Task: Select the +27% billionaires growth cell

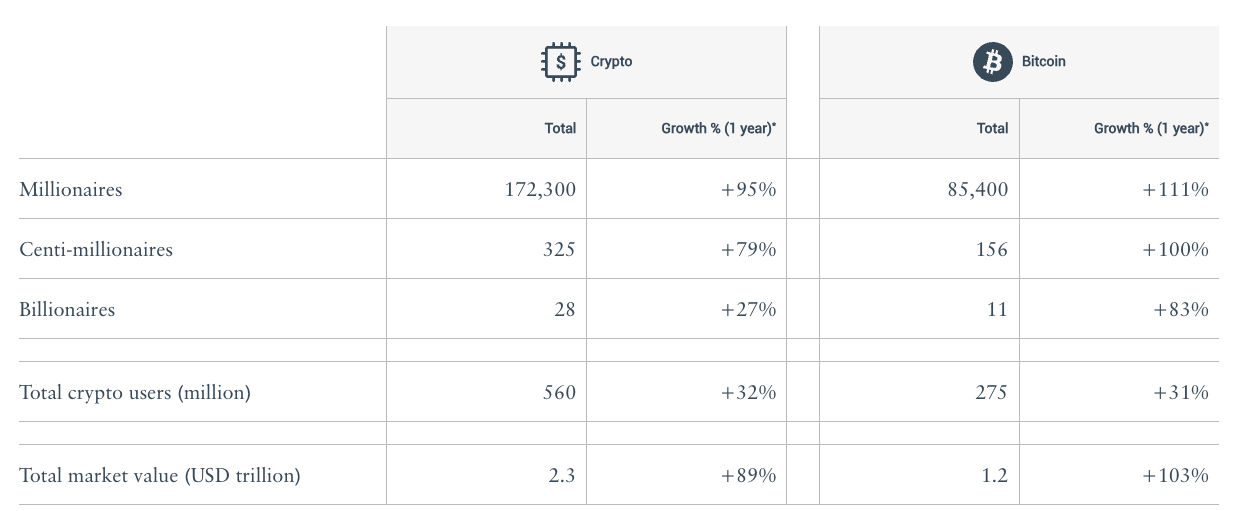Action: (x=748, y=309)
